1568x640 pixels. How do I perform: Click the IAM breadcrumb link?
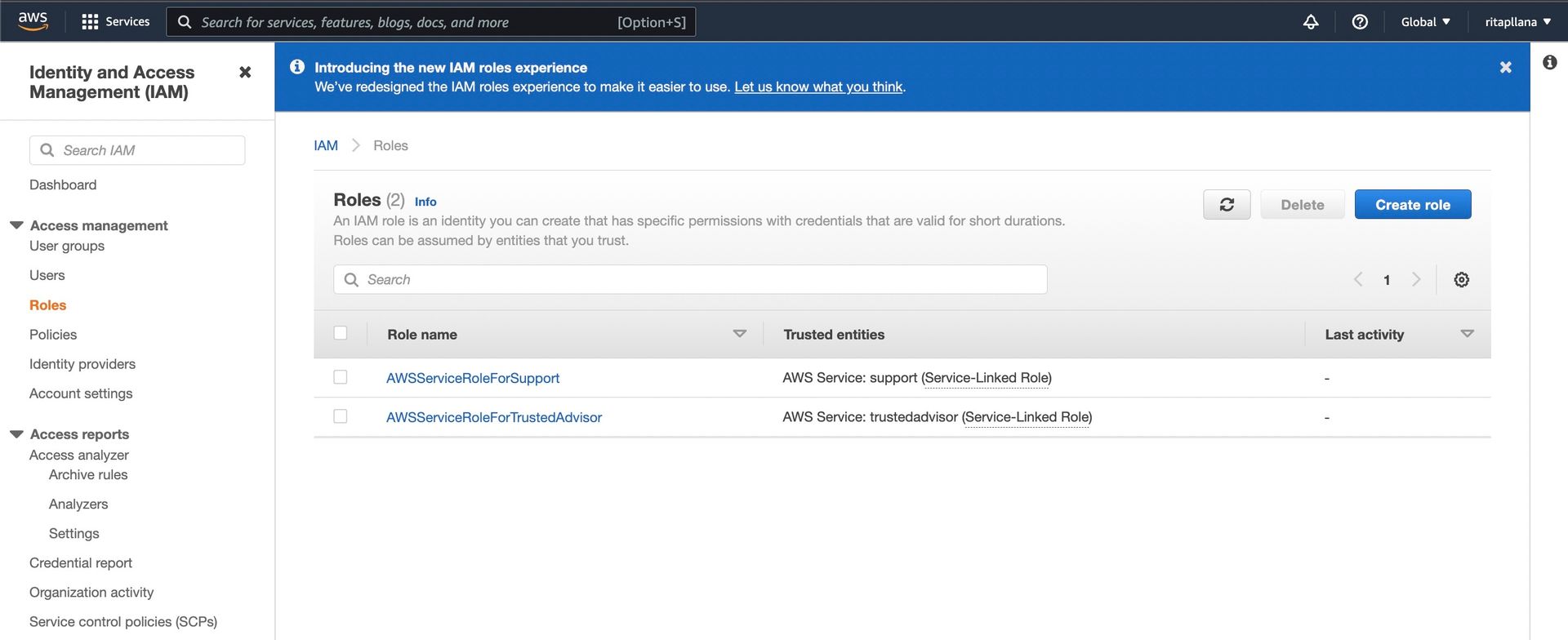[x=326, y=145]
